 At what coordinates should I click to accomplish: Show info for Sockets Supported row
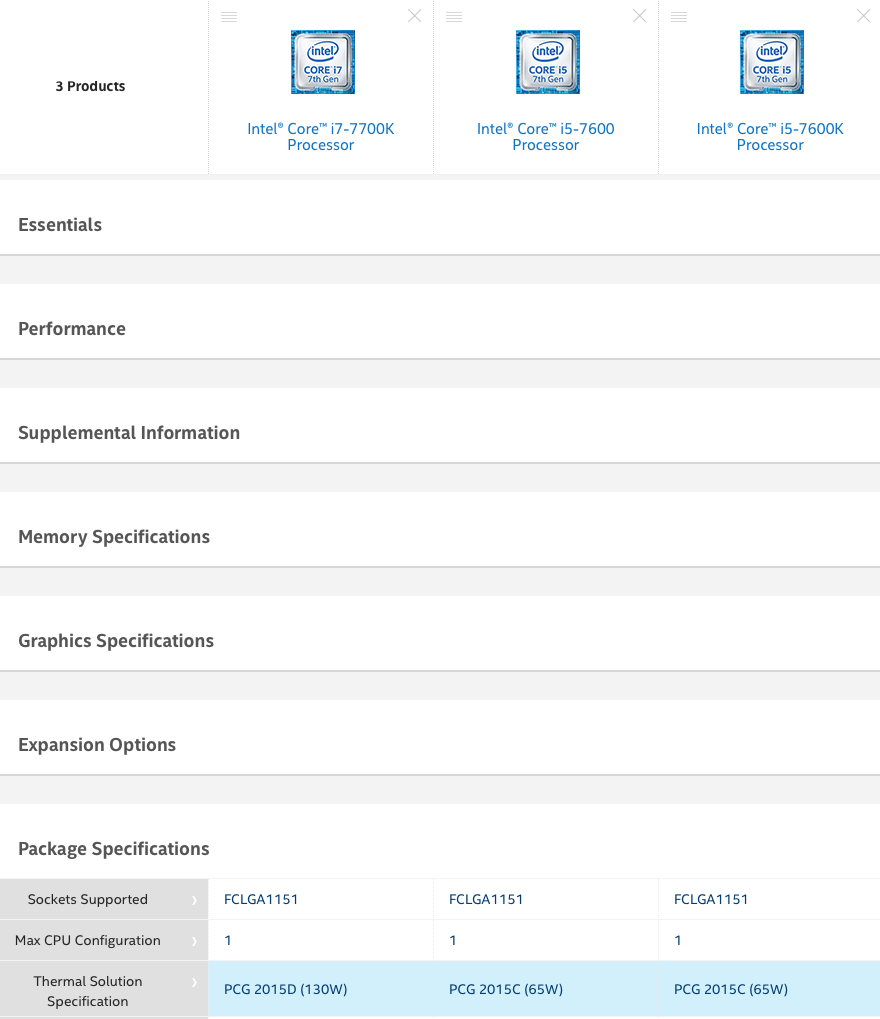(194, 900)
